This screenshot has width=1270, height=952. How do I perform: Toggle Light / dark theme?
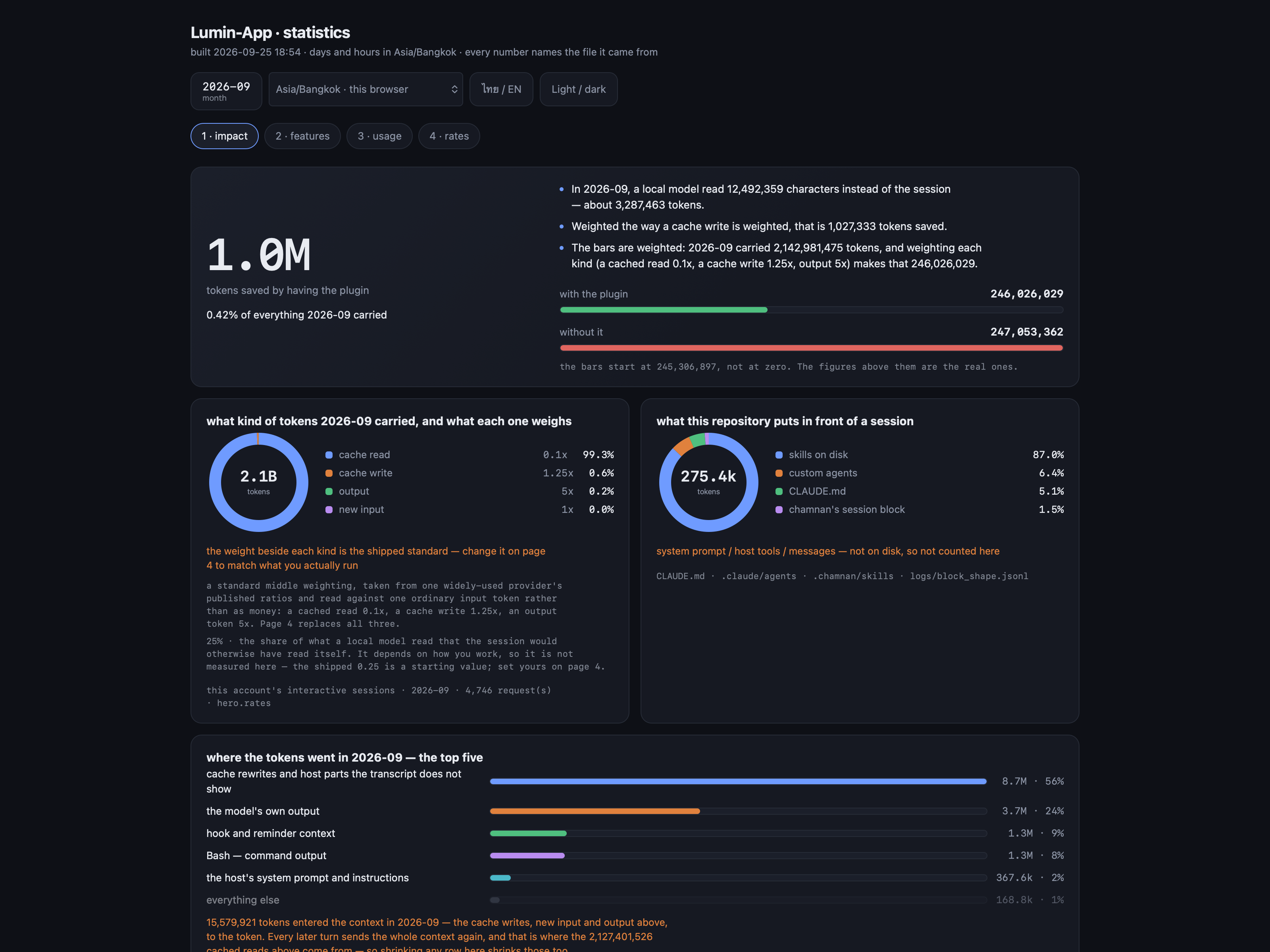pos(578,89)
